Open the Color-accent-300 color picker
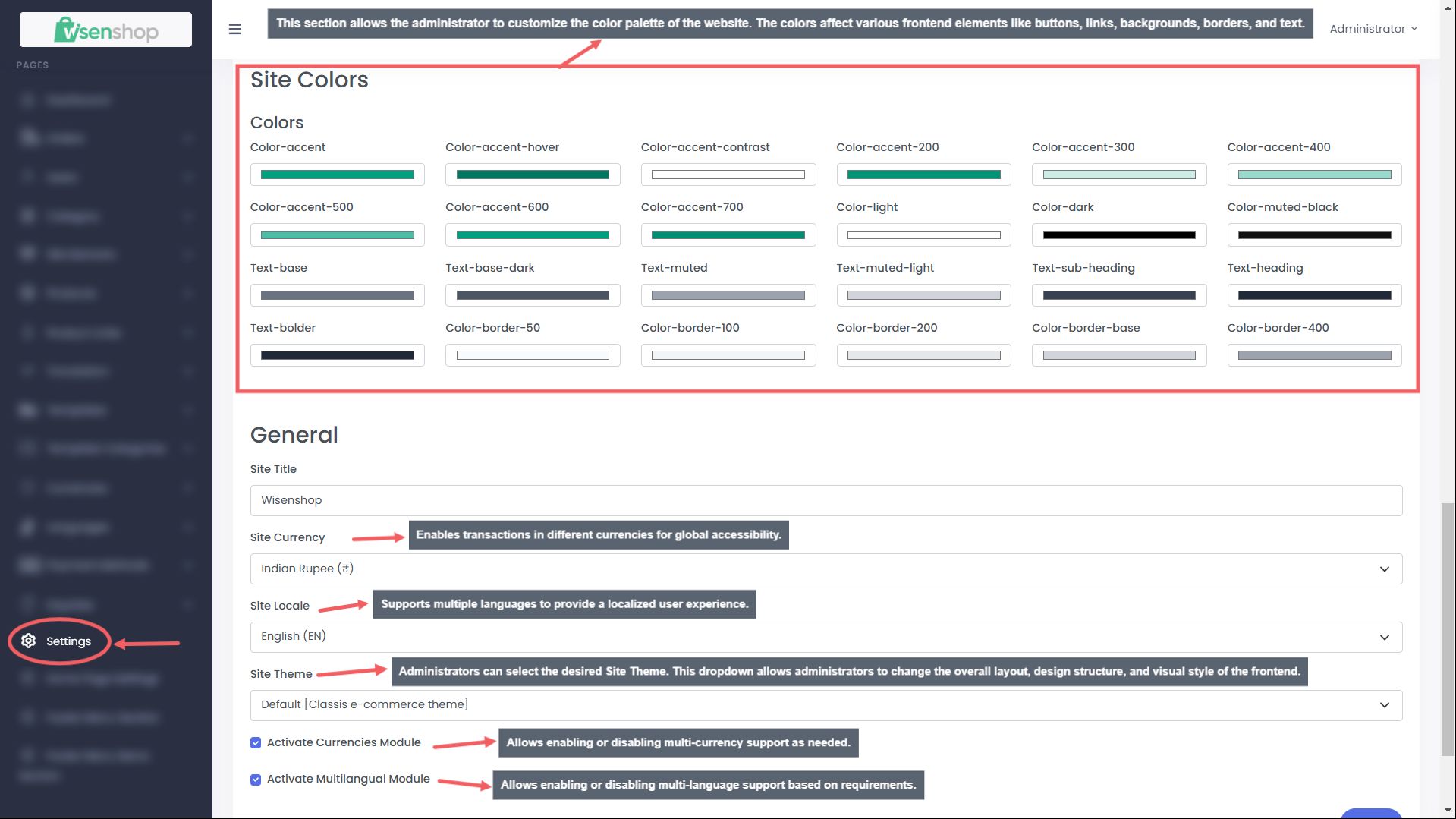This screenshot has height=819, width=1456. [1119, 175]
